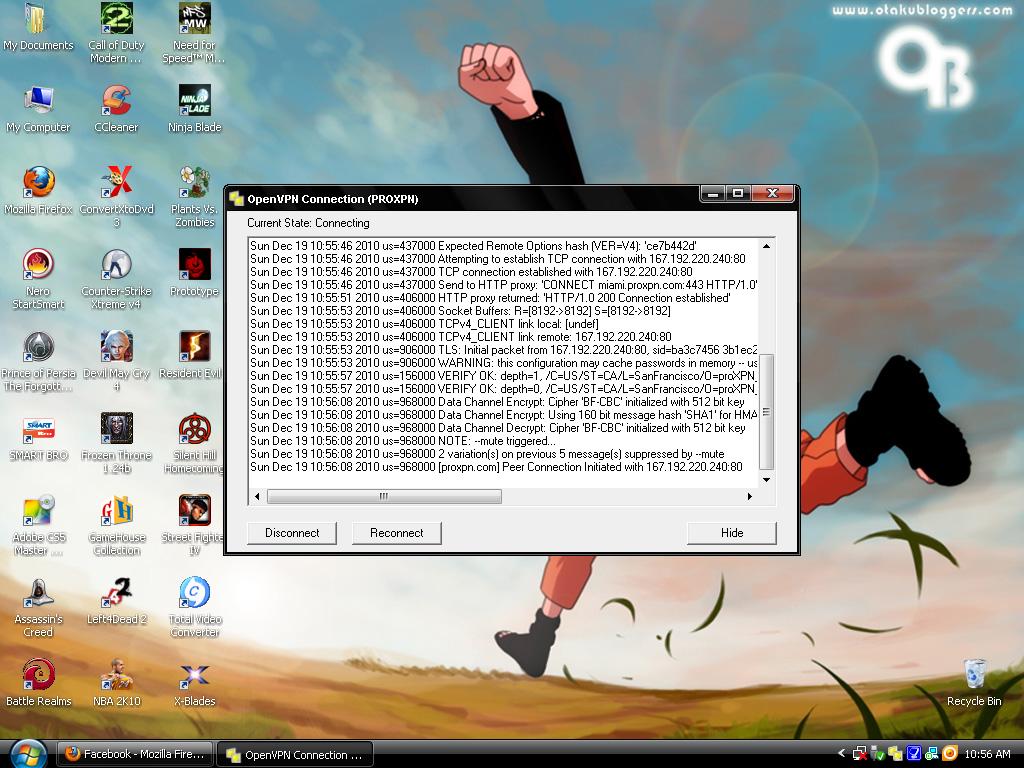Select the NBA 2K10 shortcut
The width and height of the screenshot is (1024, 768).
116,683
